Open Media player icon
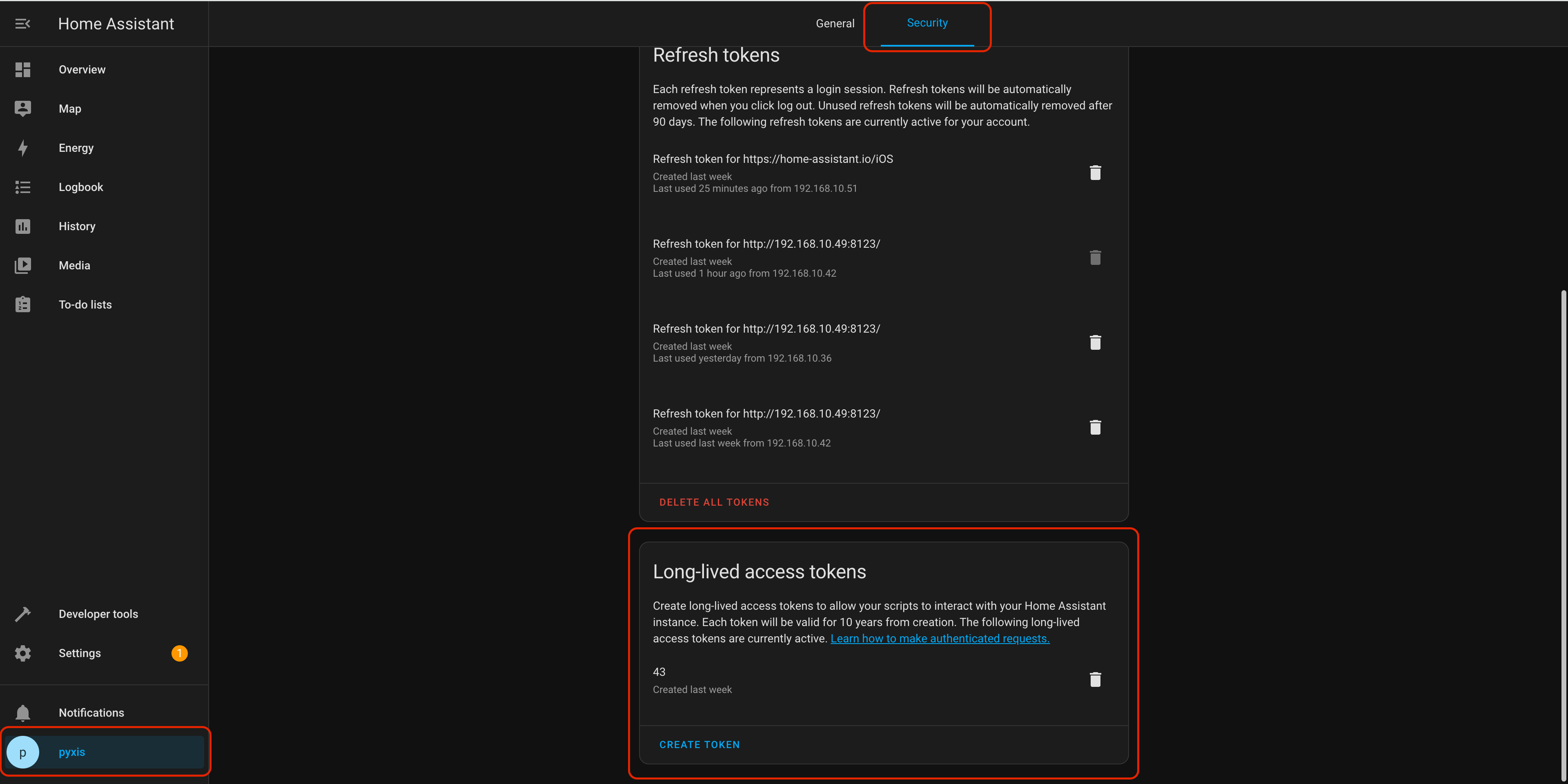 [22, 266]
